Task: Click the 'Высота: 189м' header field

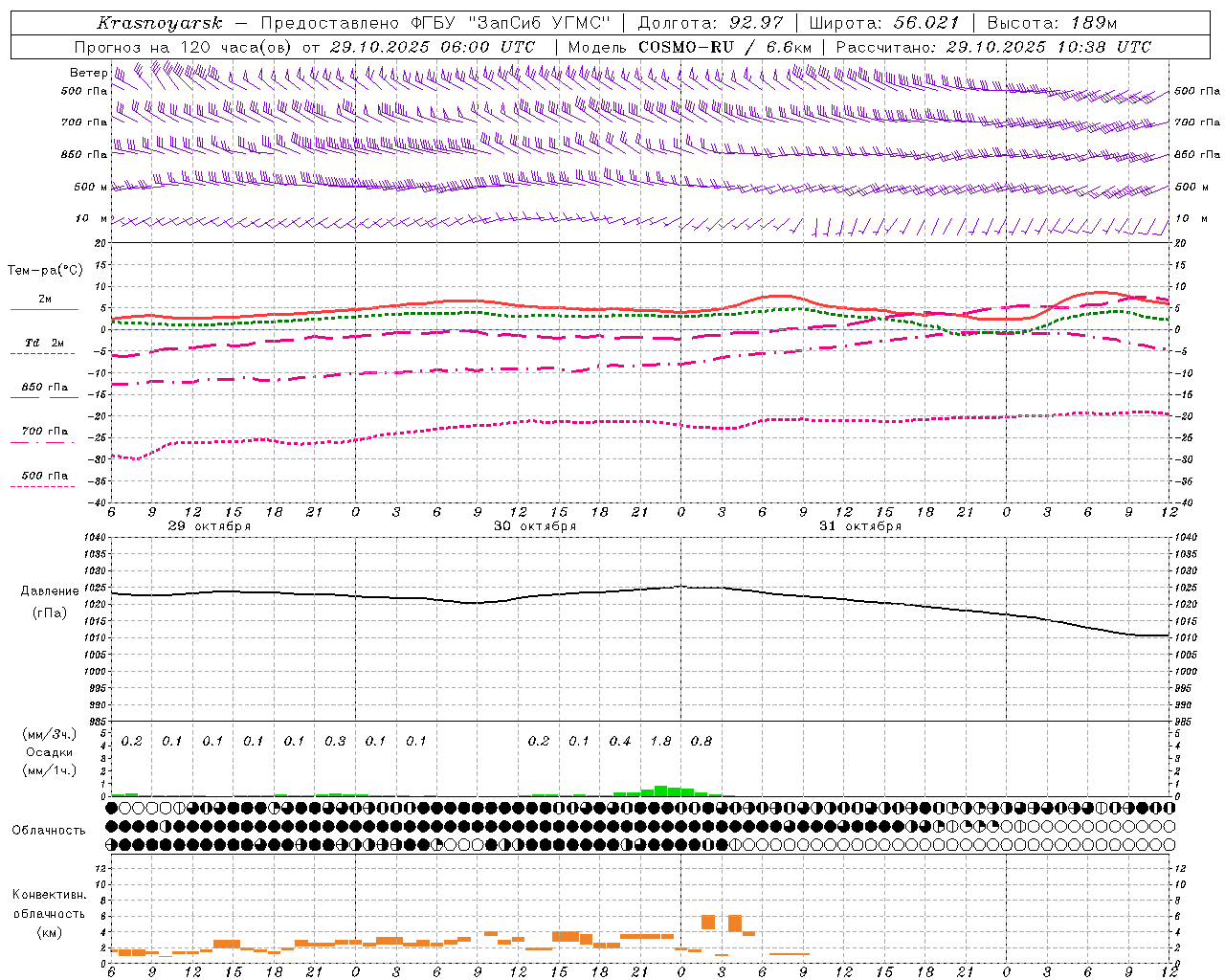Action: (1052, 23)
